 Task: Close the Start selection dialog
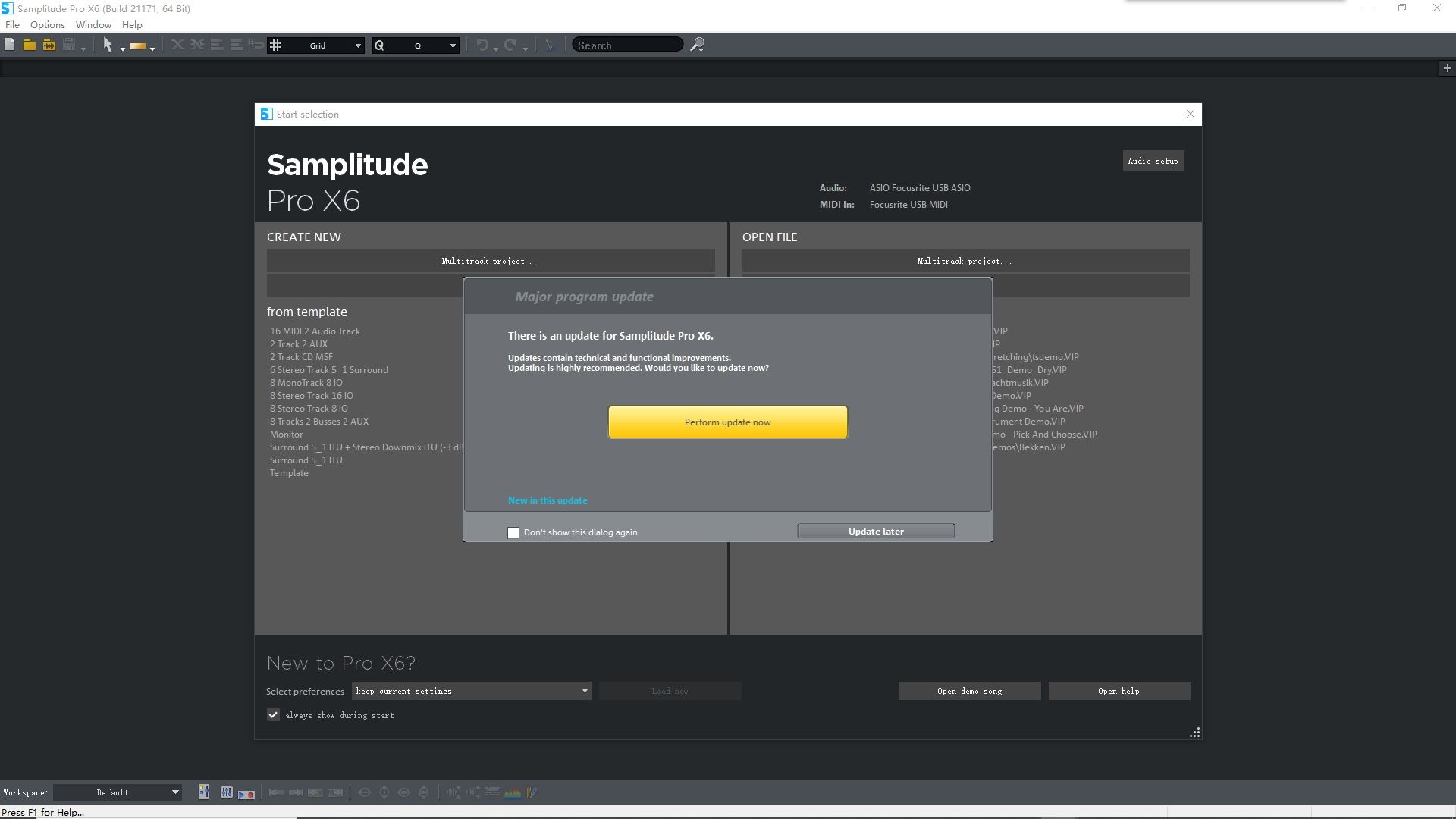1190,114
